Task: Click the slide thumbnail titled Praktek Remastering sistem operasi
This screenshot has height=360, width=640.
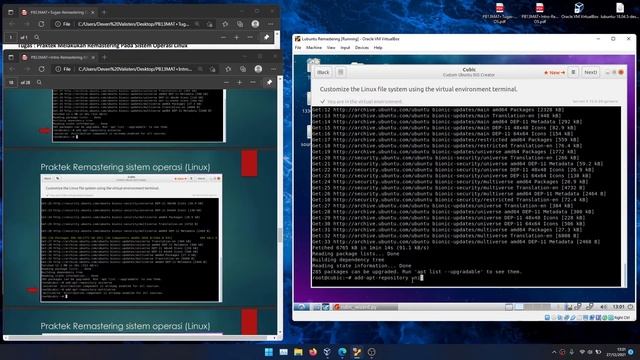Action: pyautogui.click(x=131, y=238)
